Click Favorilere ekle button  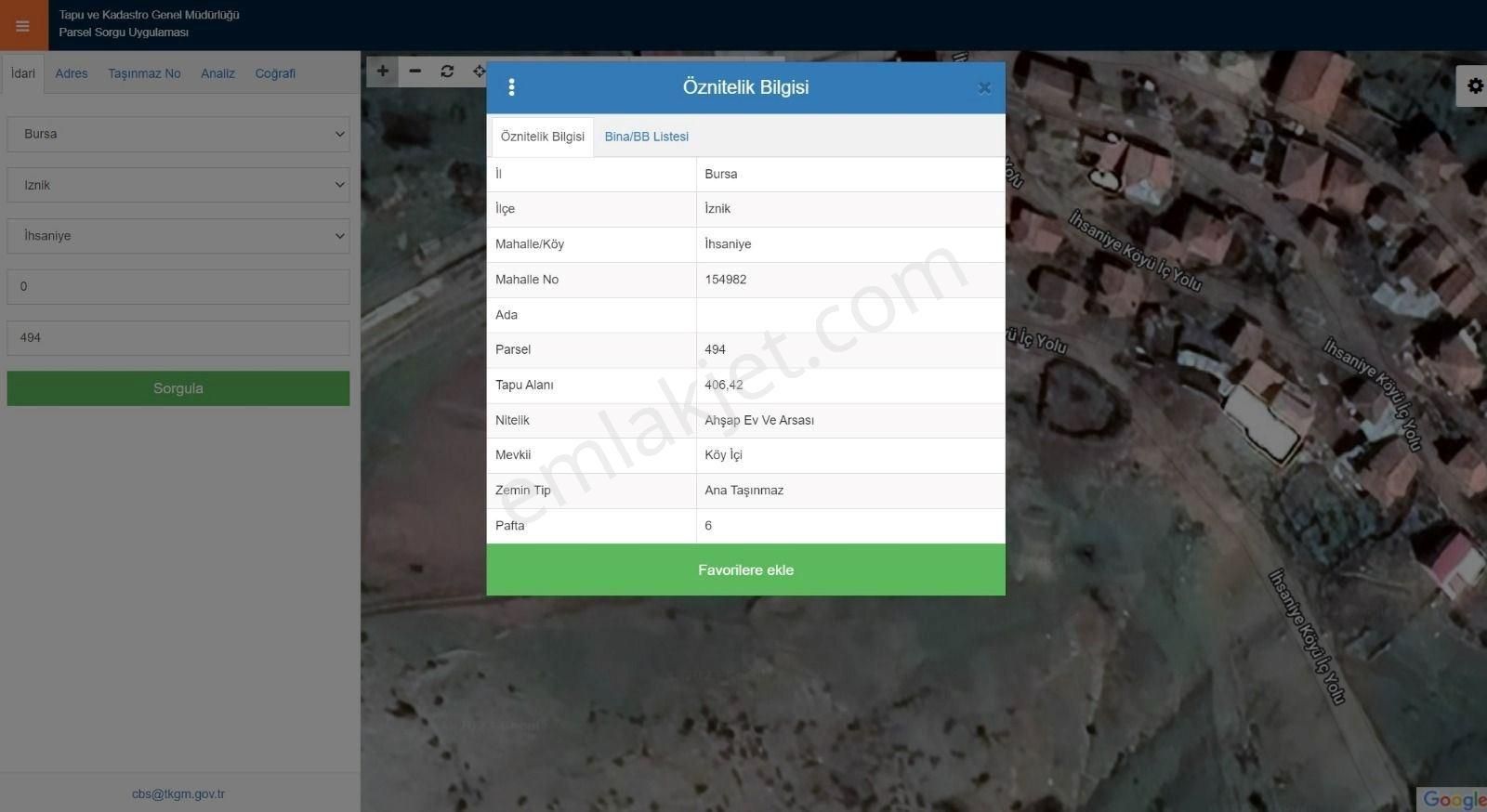pyautogui.click(x=745, y=570)
